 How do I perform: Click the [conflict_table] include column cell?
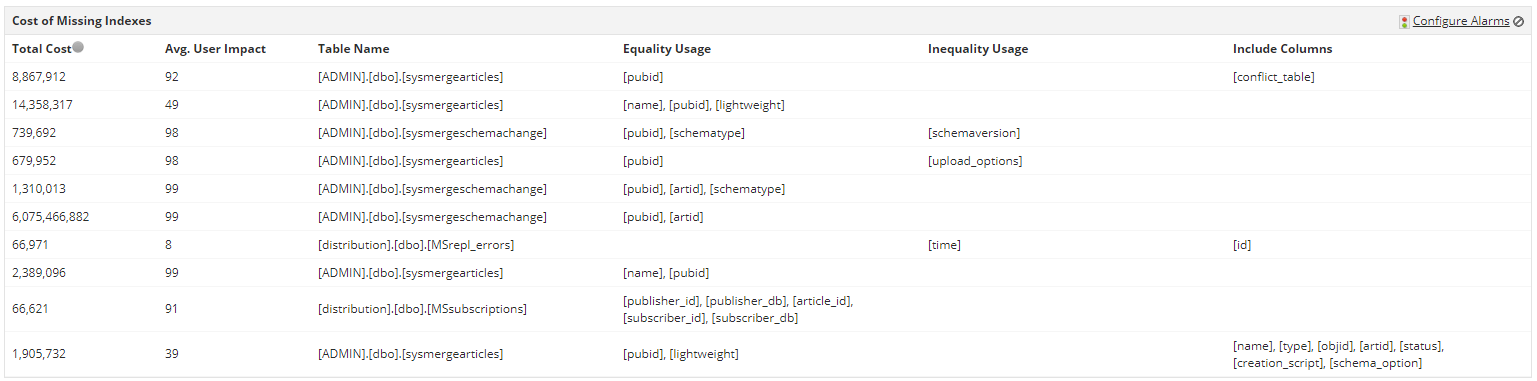pos(1273,77)
